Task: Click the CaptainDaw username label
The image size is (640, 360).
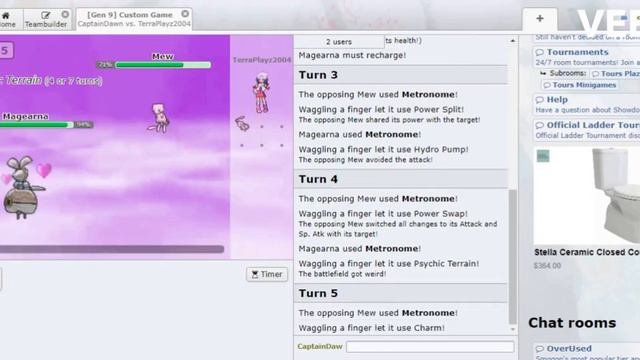Action: click(320, 347)
